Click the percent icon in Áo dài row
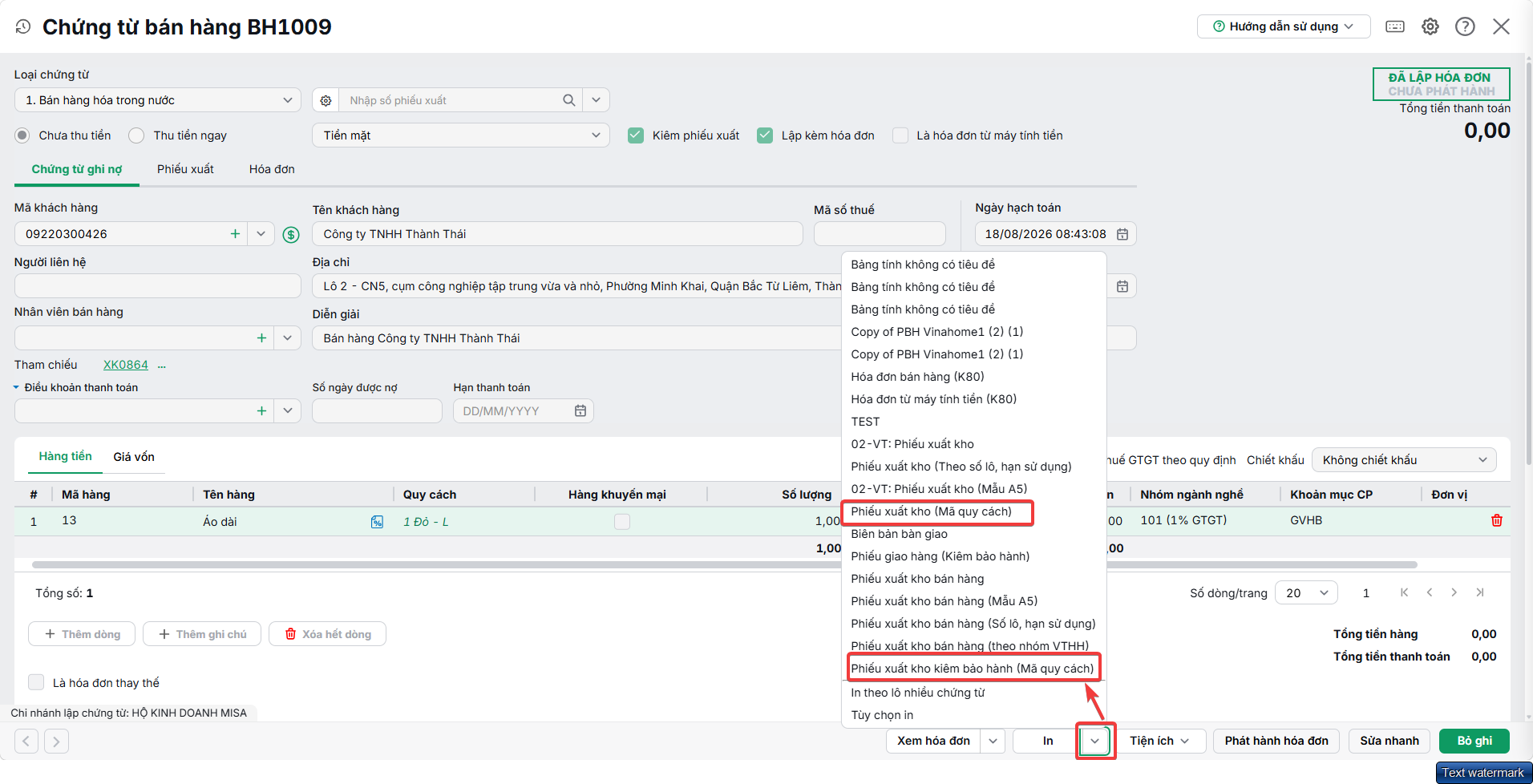1533x784 pixels. (377, 522)
